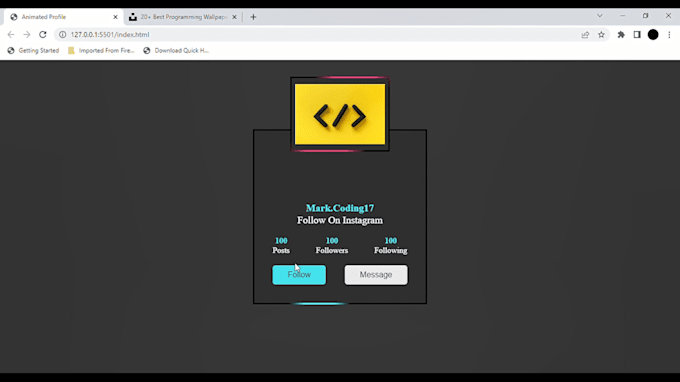680x382 pixels.
Task: Open a new tab with the plus button
Action: (253, 17)
